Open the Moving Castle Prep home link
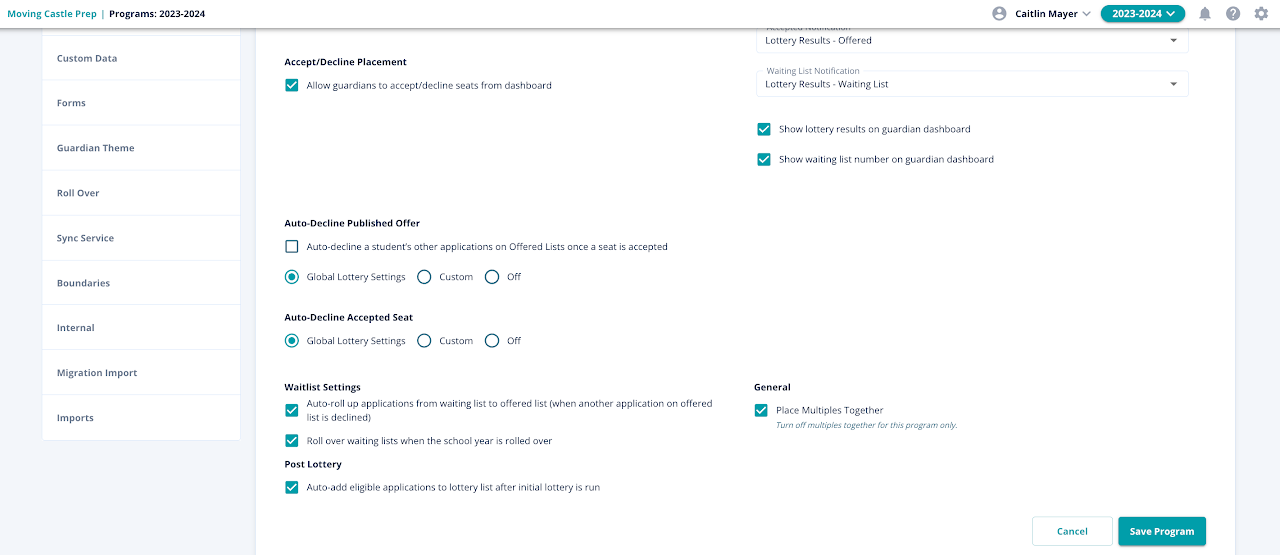This screenshot has width=1280, height=555. tap(51, 14)
